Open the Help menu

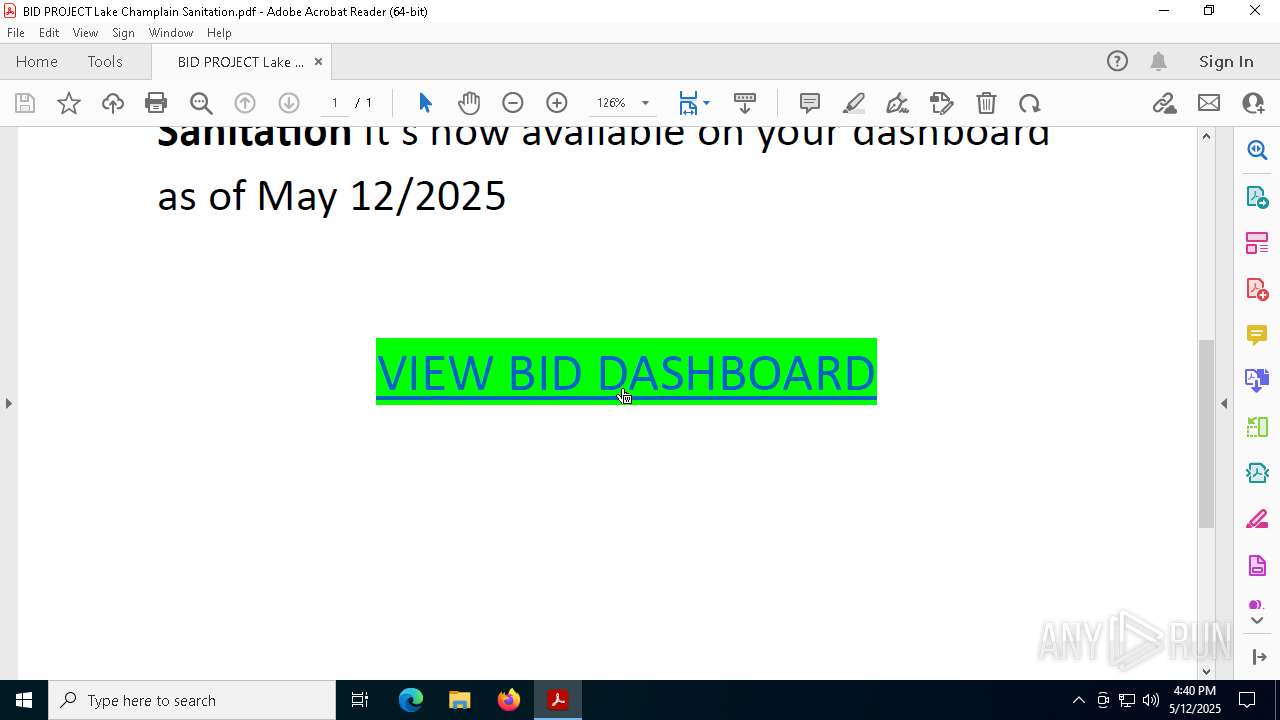coord(219,33)
